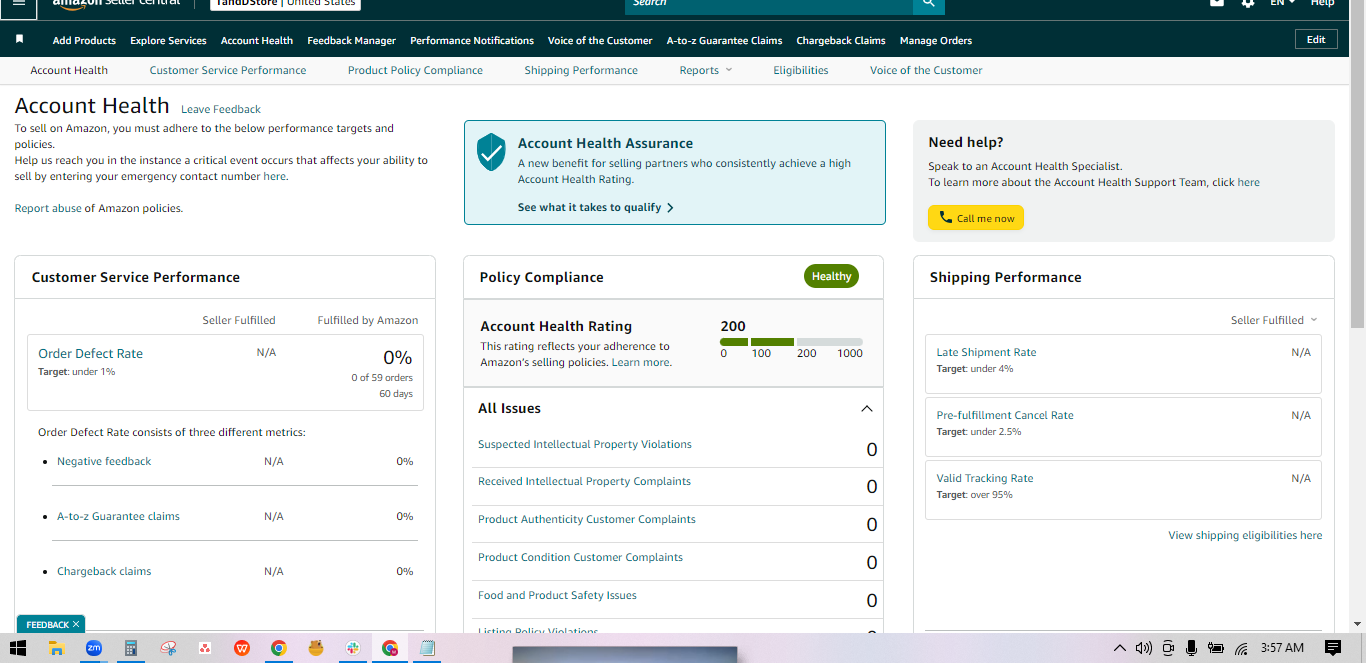1366x663 pixels.
Task: Click the Account Health Assurance shield icon
Action: pyautogui.click(x=491, y=152)
